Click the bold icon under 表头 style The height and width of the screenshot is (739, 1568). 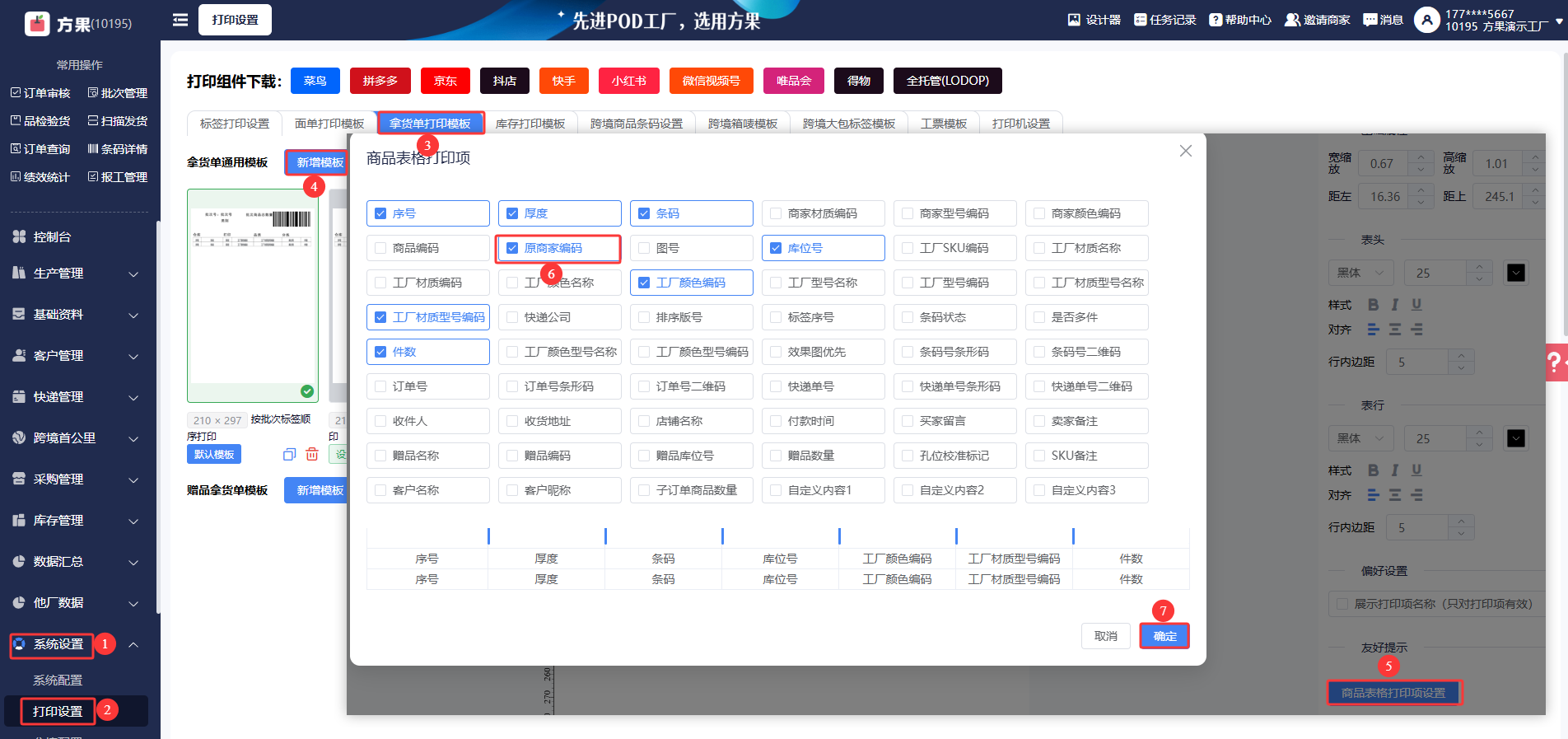coord(1373,305)
